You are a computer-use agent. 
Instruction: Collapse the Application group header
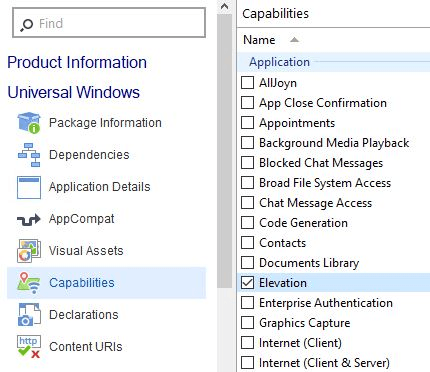334,62
